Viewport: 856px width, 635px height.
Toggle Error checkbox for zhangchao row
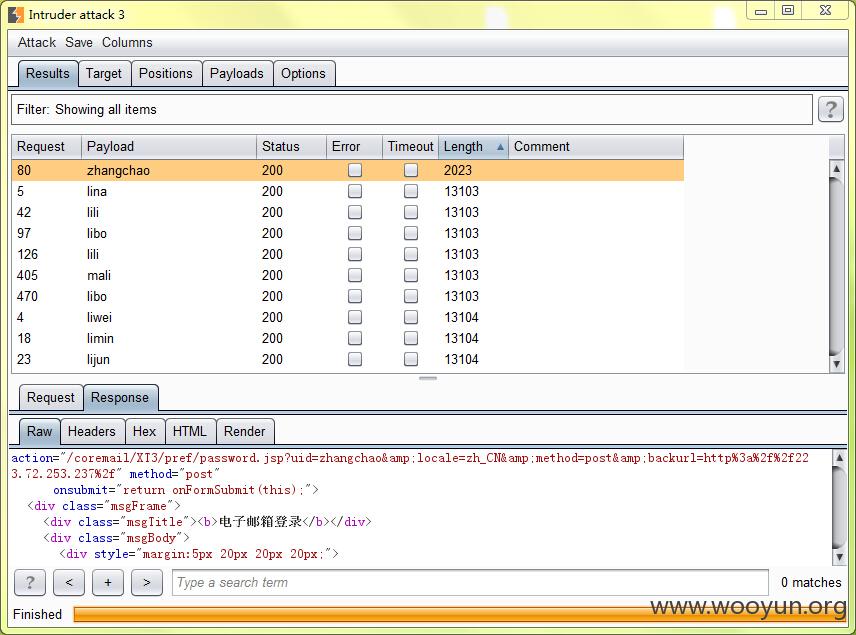355,170
